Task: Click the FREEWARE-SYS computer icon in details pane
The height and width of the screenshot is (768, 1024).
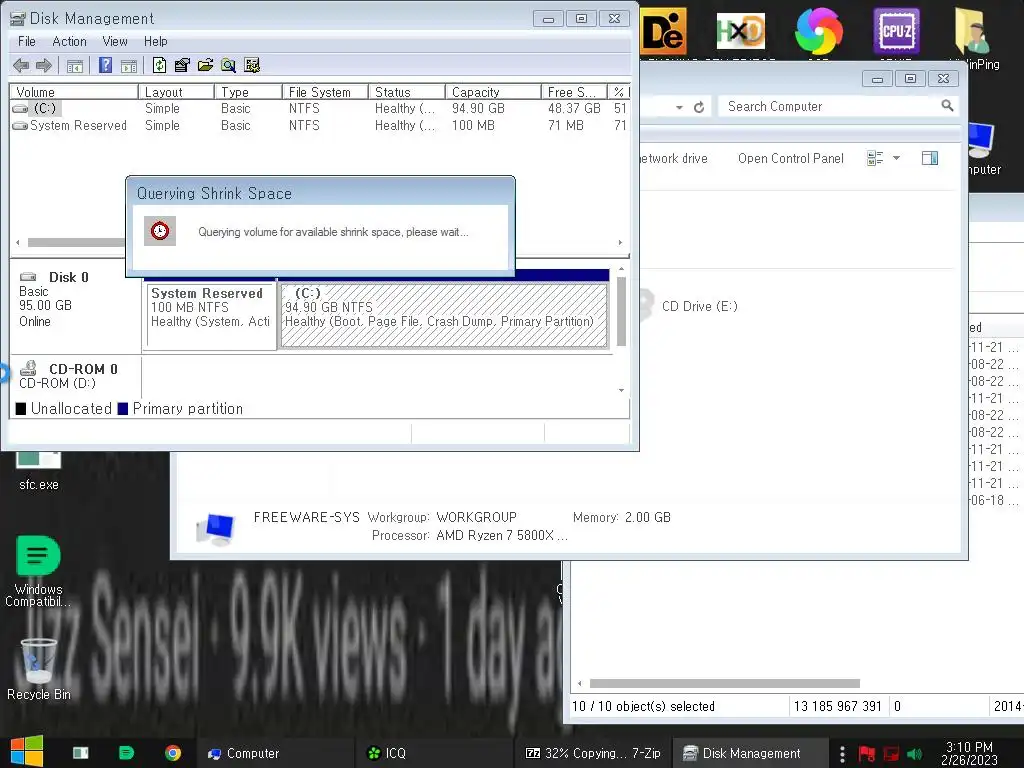Action: (x=216, y=528)
